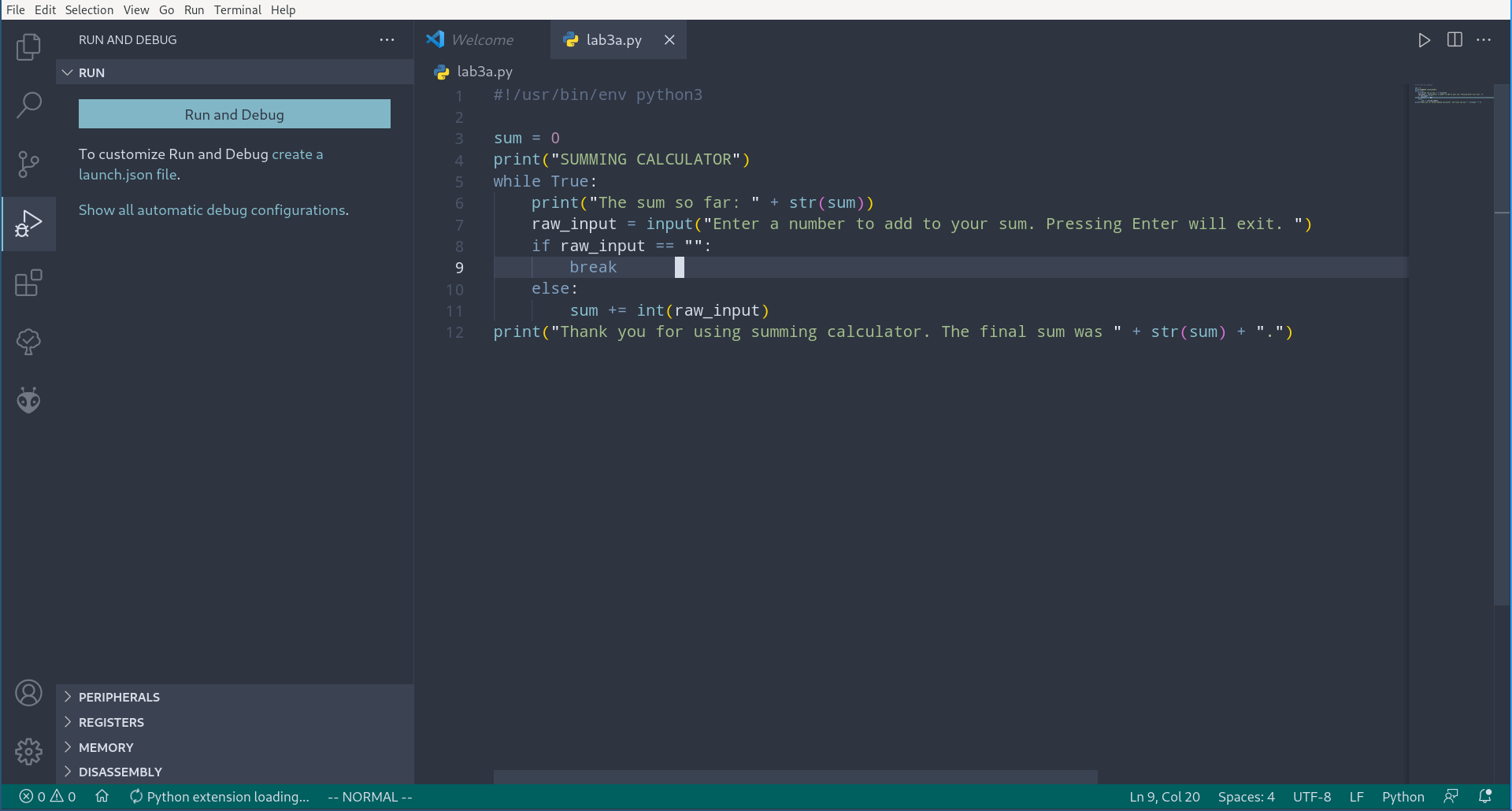The image size is (1512, 811).
Task: View errors and warnings count
Action: (x=47, y=796)
